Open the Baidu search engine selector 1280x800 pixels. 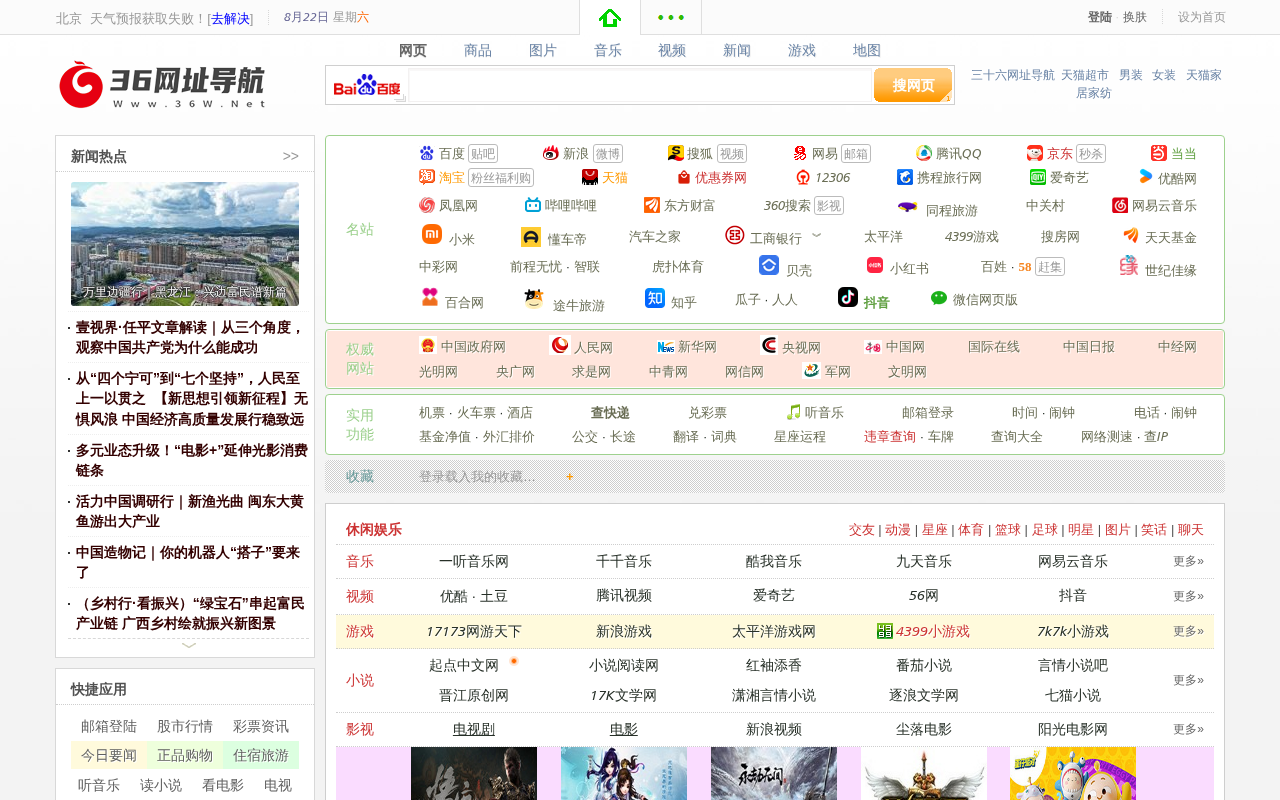click(367, 86)
